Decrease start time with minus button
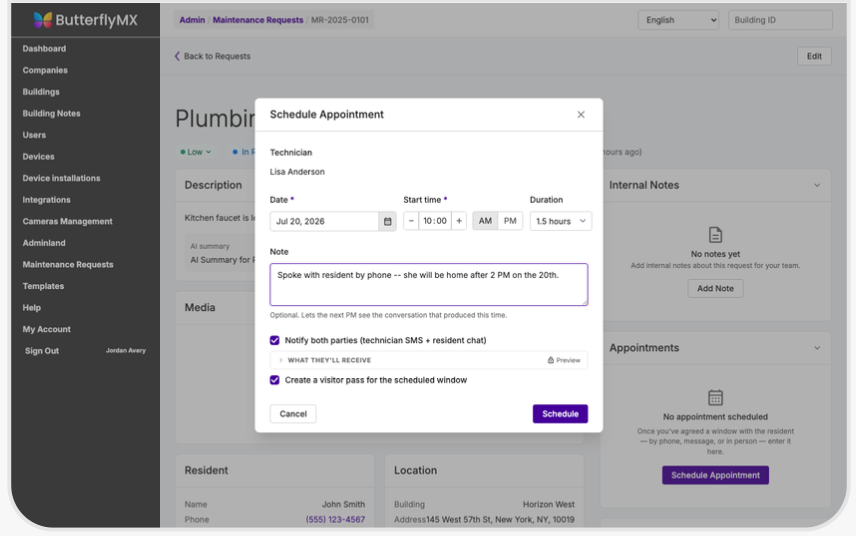 pyautogui.click(x=411, y=221)
